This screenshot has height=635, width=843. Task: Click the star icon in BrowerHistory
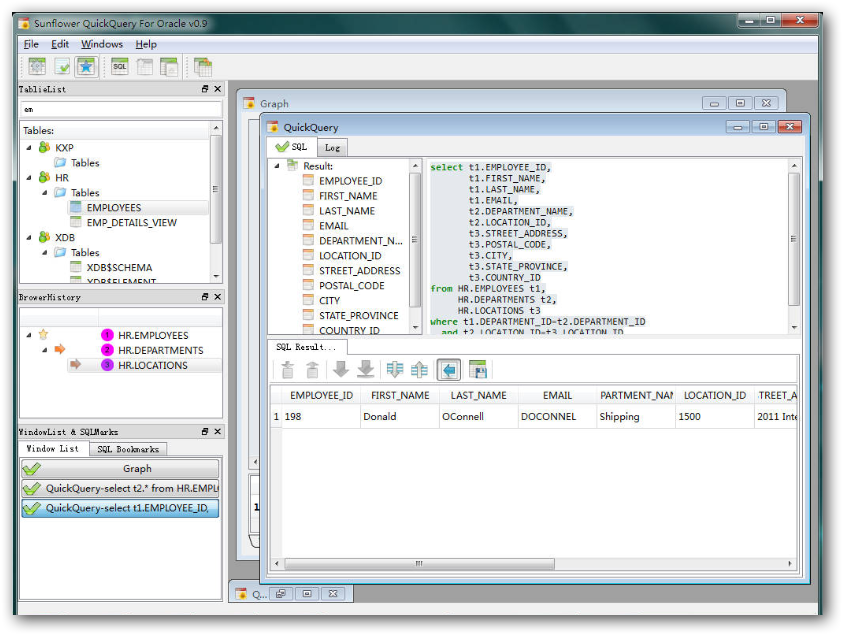coord(44,334)
